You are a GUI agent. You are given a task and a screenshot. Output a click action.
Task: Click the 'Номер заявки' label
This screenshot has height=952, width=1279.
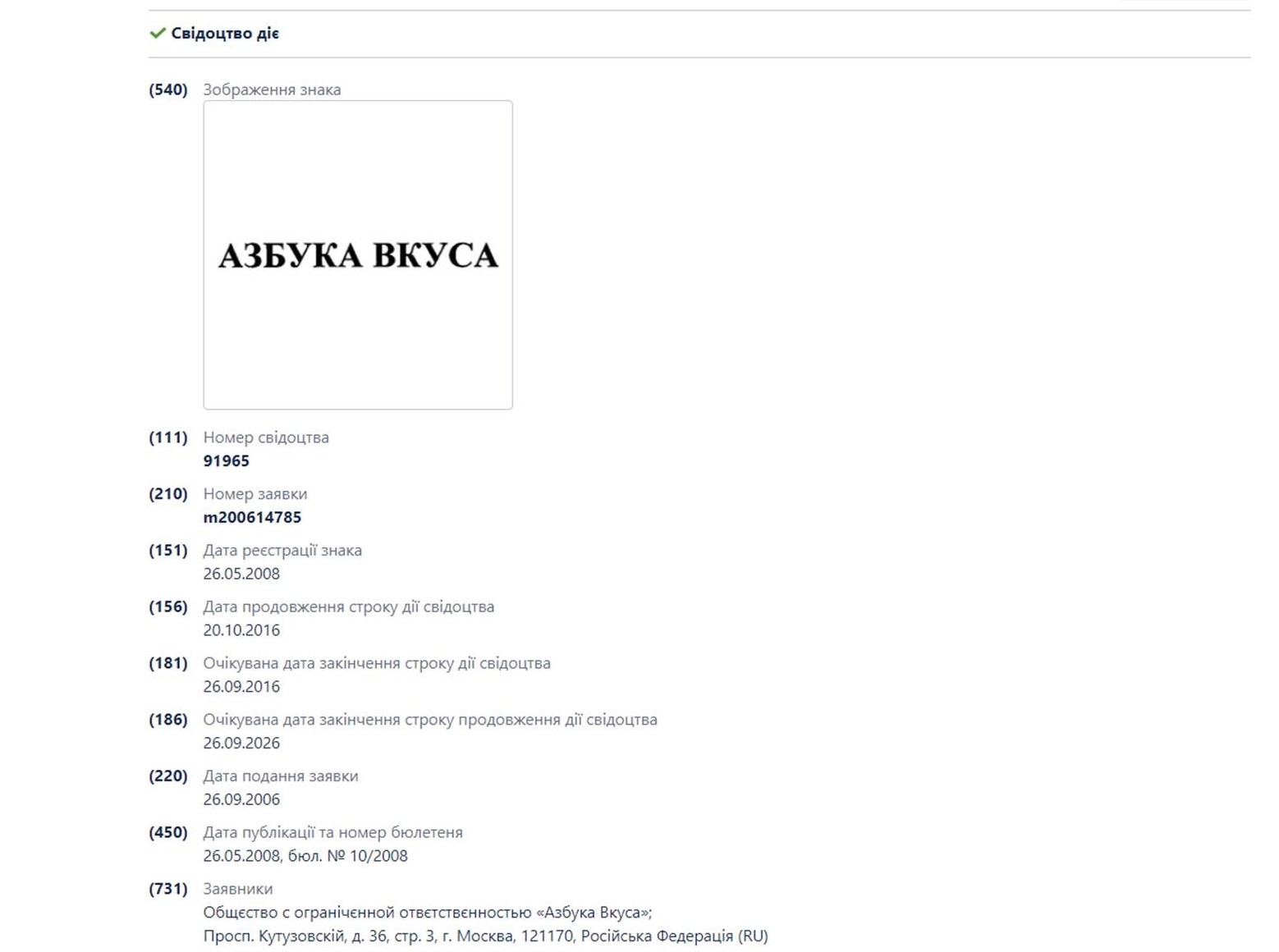(255, 494)
